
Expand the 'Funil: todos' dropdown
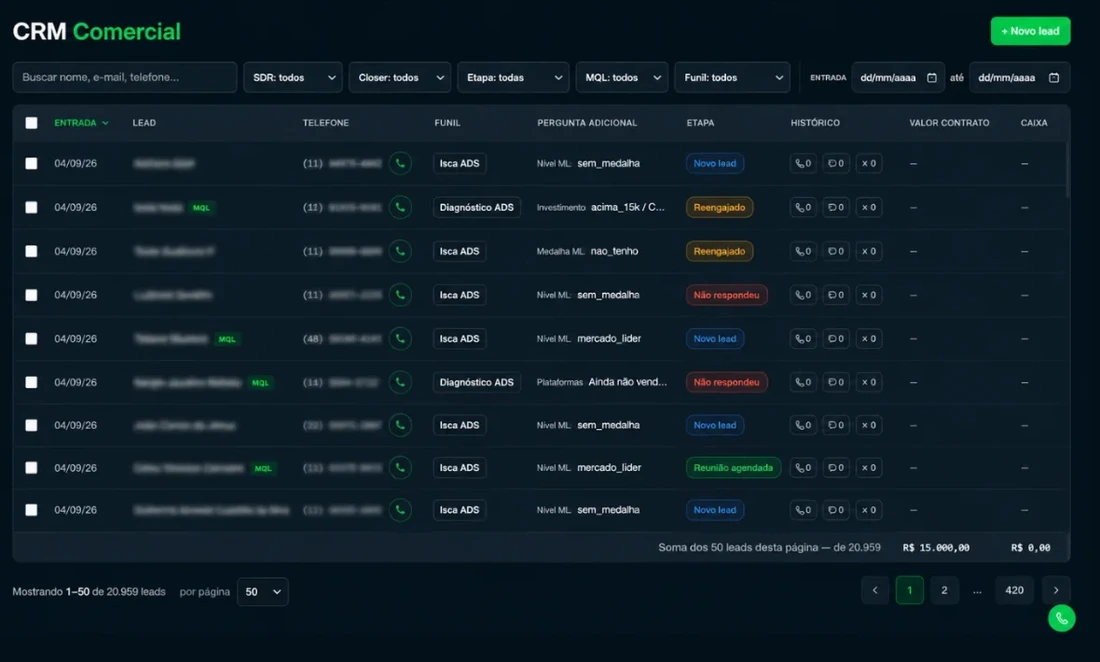(732, 78)
